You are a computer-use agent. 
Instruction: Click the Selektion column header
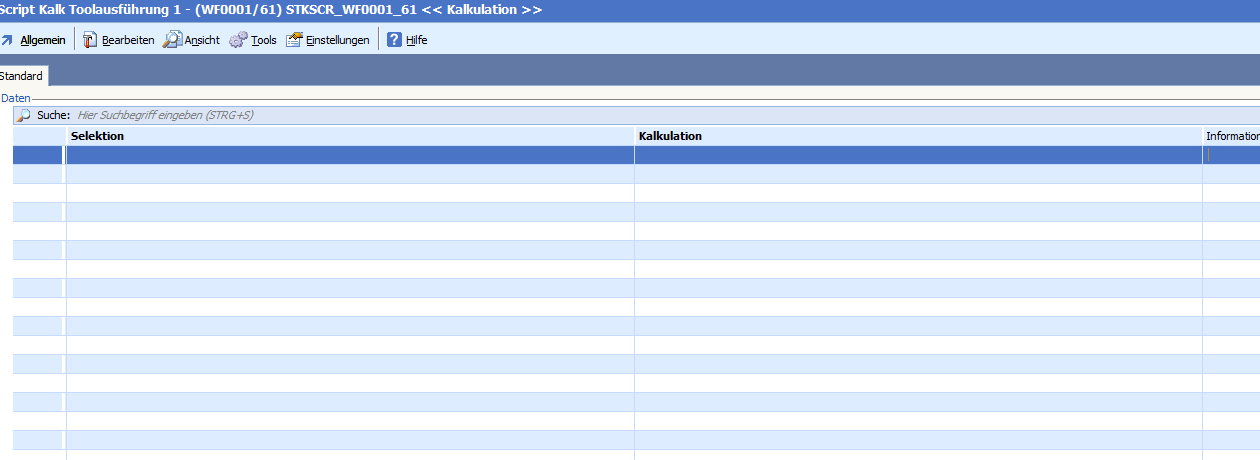pos(350,136)
